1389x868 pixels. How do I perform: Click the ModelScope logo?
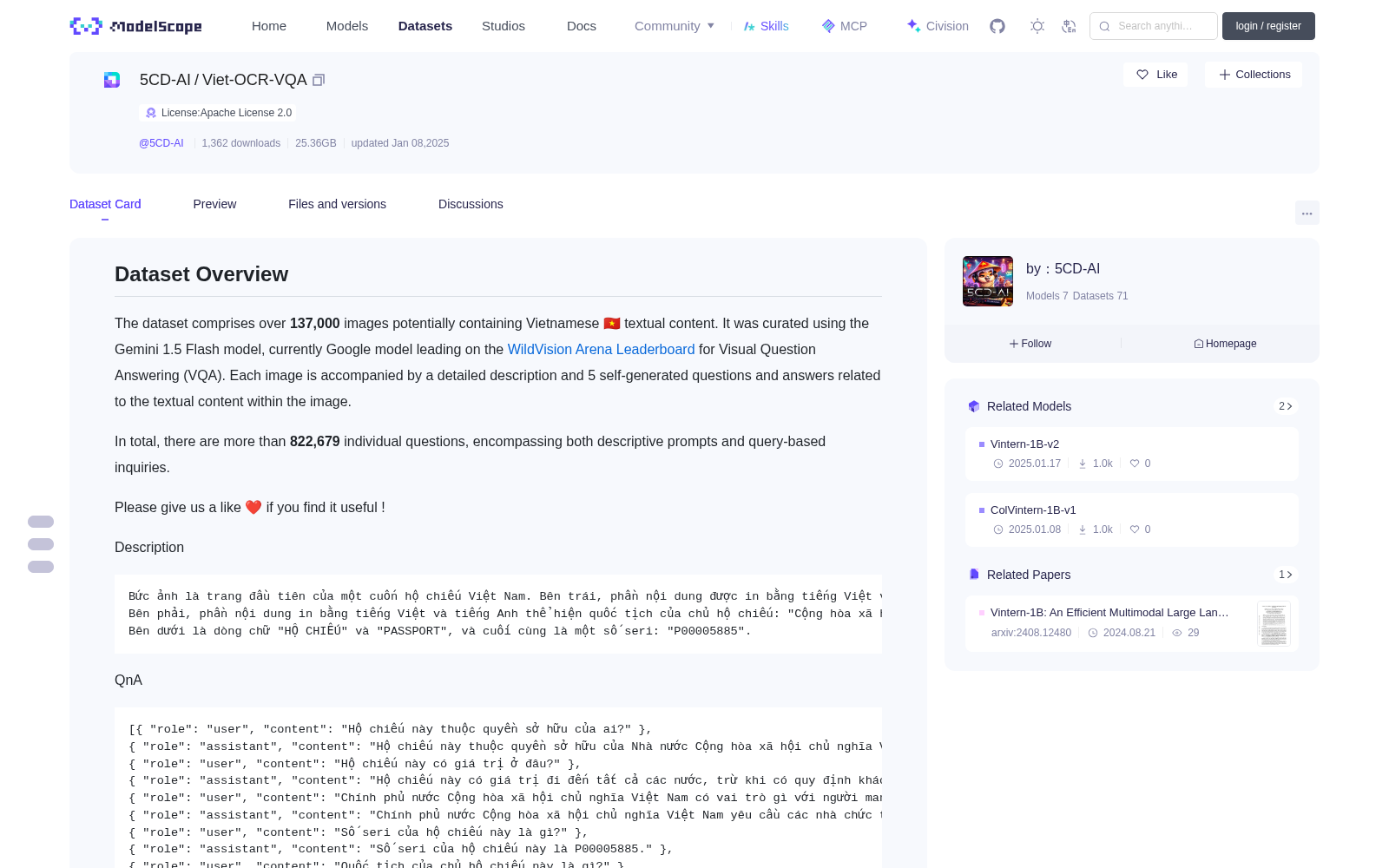pos(135,26)
